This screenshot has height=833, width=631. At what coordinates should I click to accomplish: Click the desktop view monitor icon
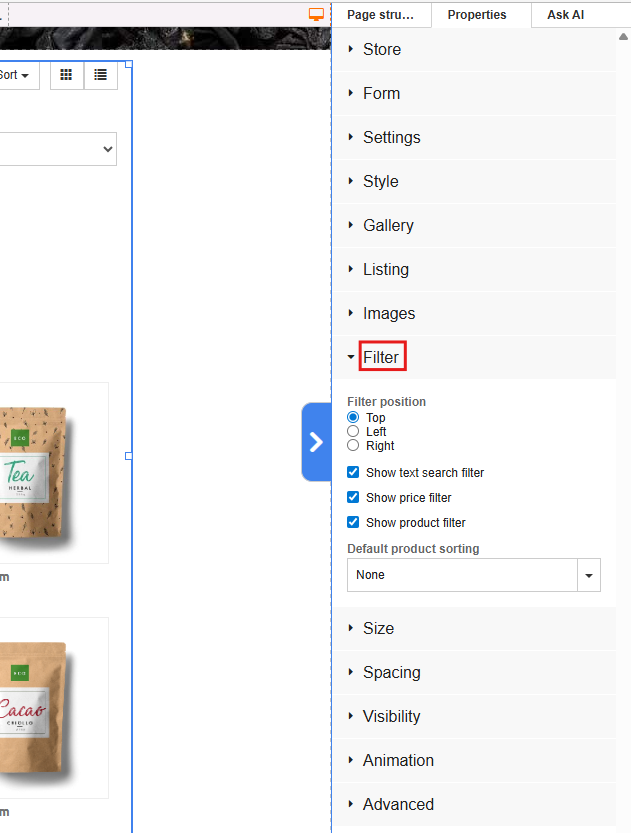tap(316, 14)
